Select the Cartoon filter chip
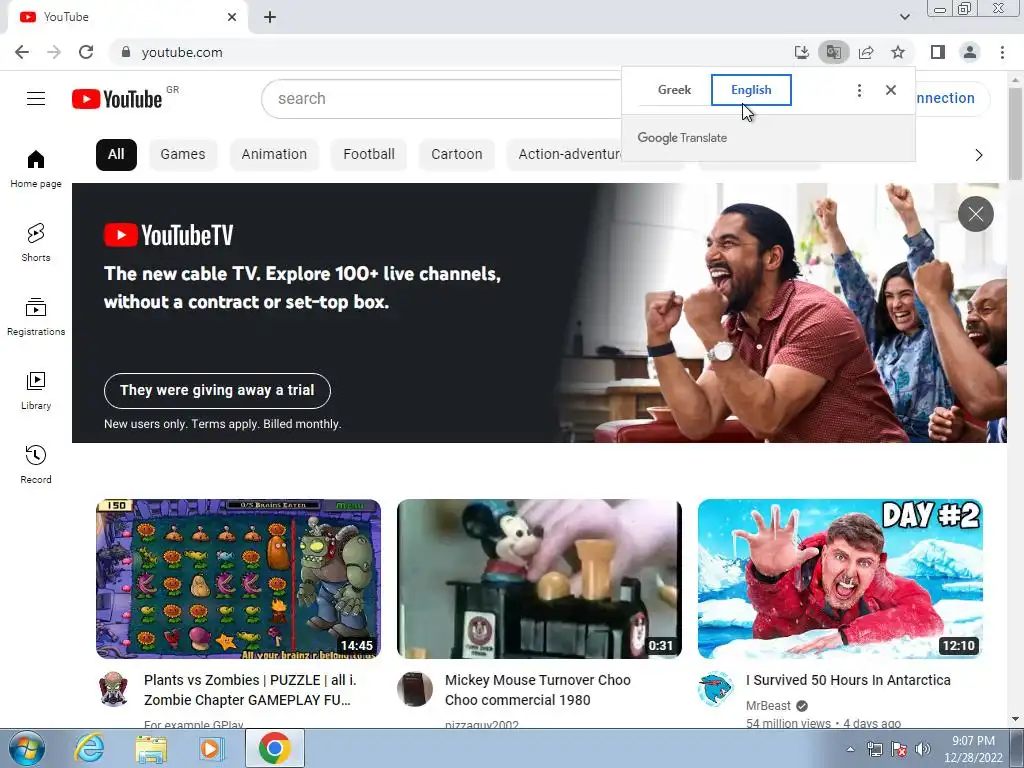This screenshot has height=768, width=1024. point(456,155)
